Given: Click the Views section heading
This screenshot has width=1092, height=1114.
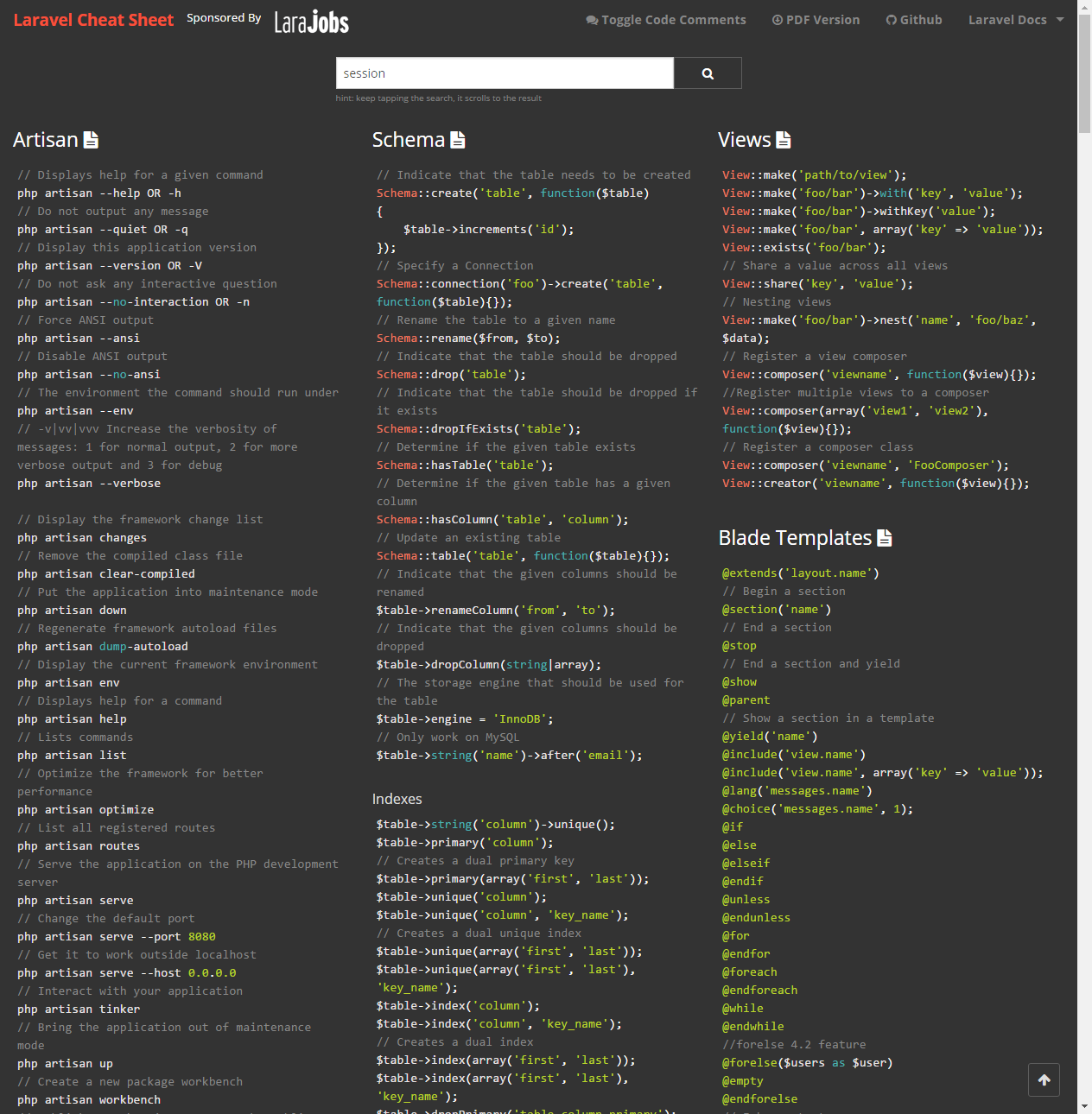Looking at the screenshot, I should tap(745, 140).
